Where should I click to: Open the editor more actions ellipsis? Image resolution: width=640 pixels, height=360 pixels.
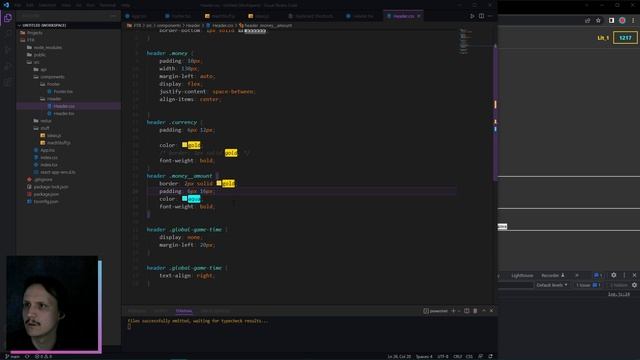490,16
